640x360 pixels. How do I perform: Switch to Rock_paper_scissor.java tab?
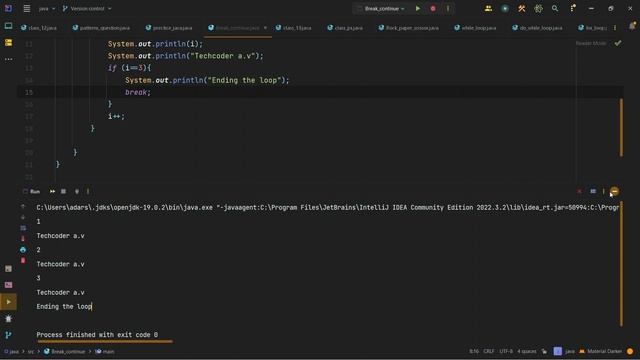[x=409, y=28]
